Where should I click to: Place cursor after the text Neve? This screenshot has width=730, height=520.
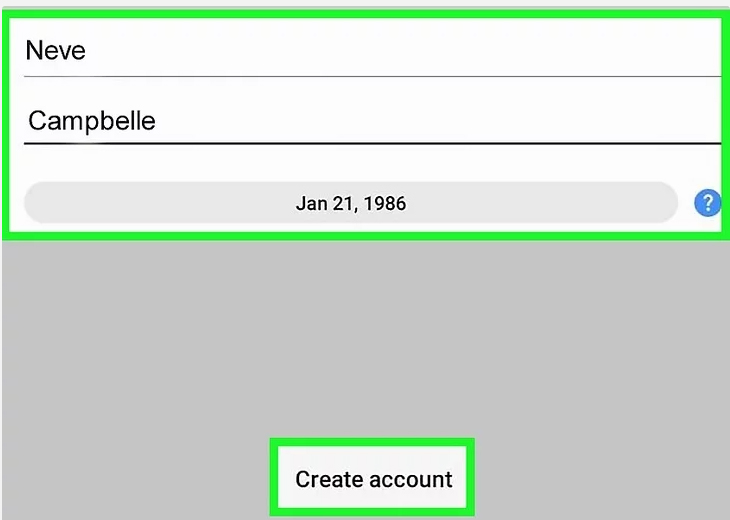(x=88, y=50)
